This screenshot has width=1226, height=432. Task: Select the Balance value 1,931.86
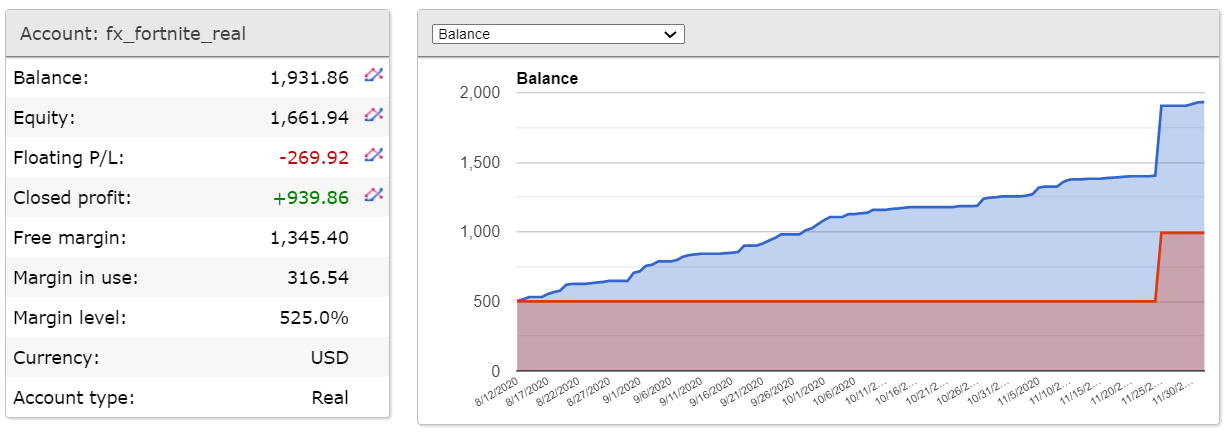[309, 78]
